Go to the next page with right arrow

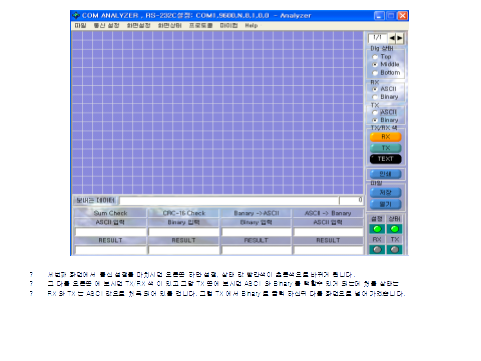click(399, 38)
